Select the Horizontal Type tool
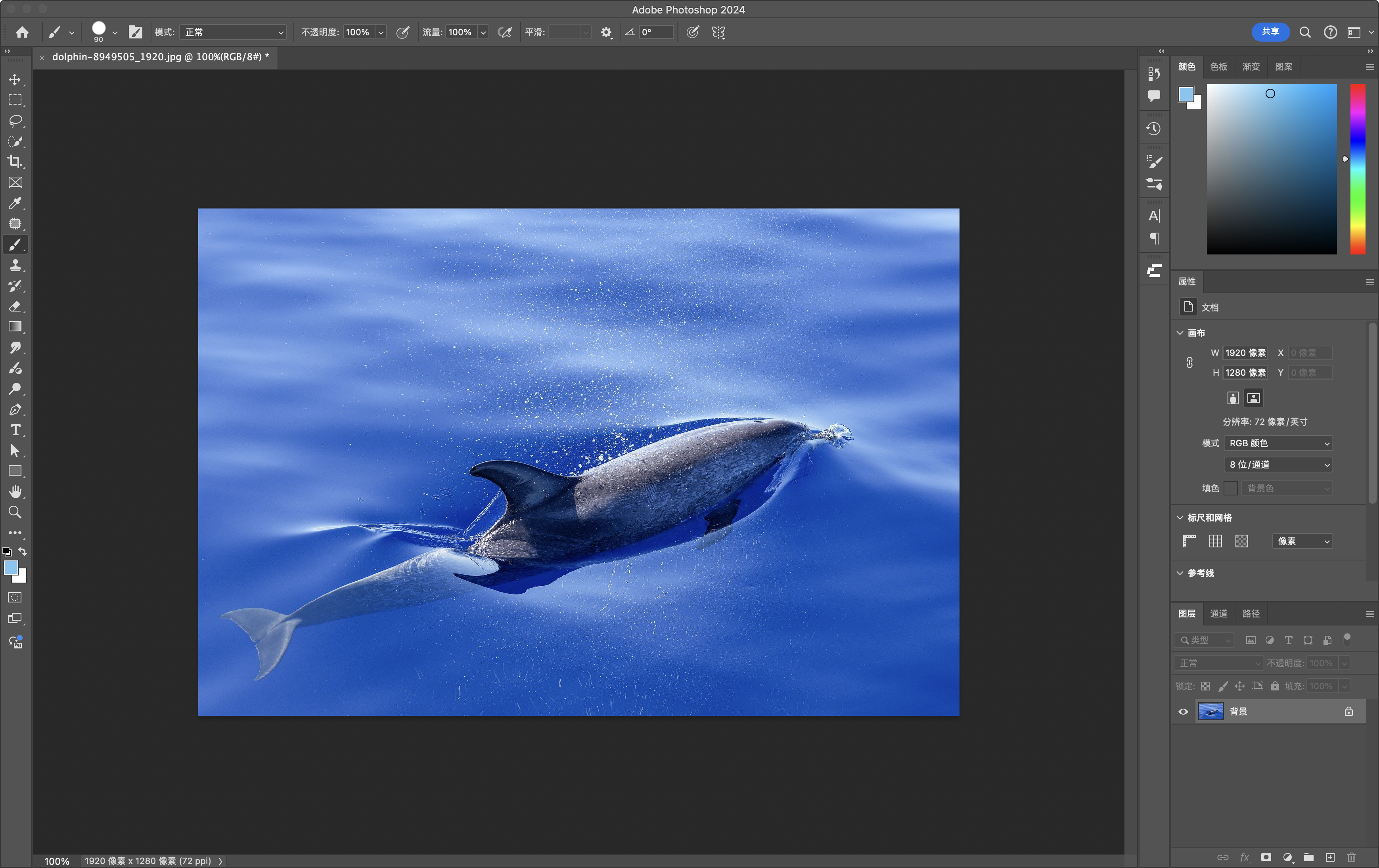 [15, 430]
